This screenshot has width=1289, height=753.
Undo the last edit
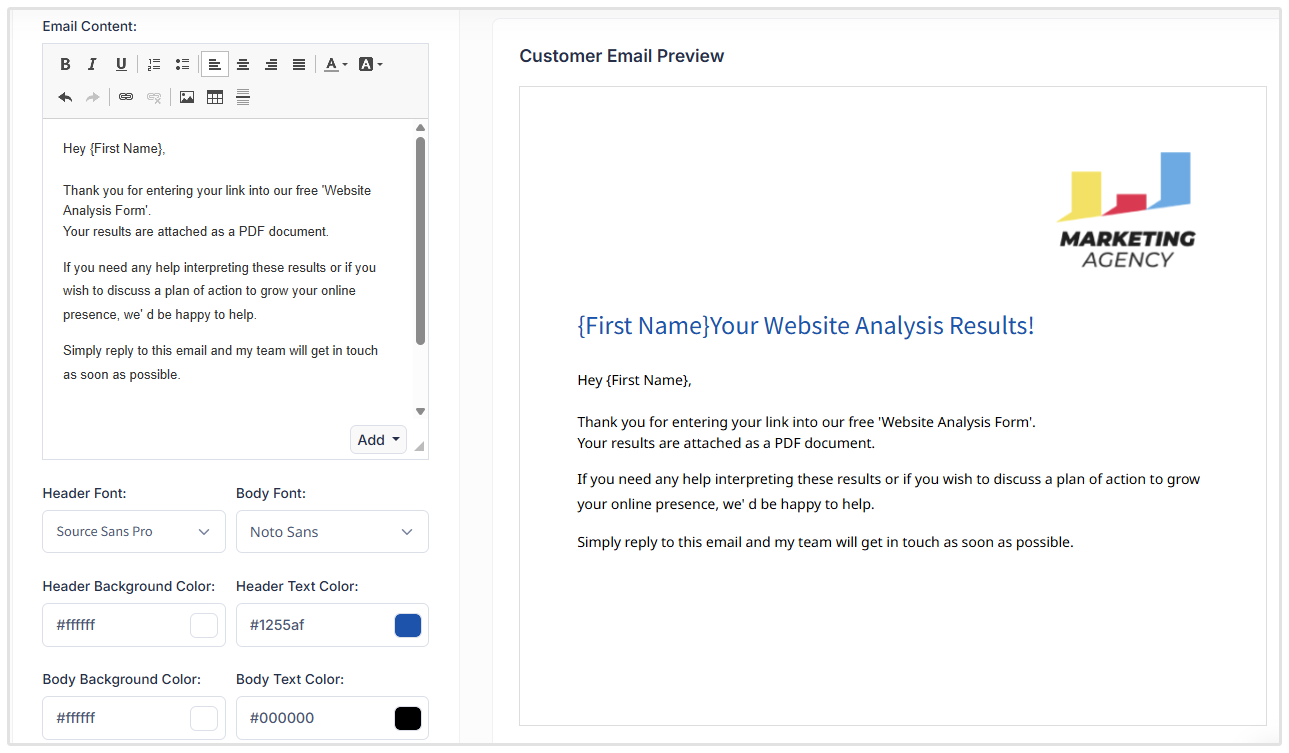tap(65, 97)
